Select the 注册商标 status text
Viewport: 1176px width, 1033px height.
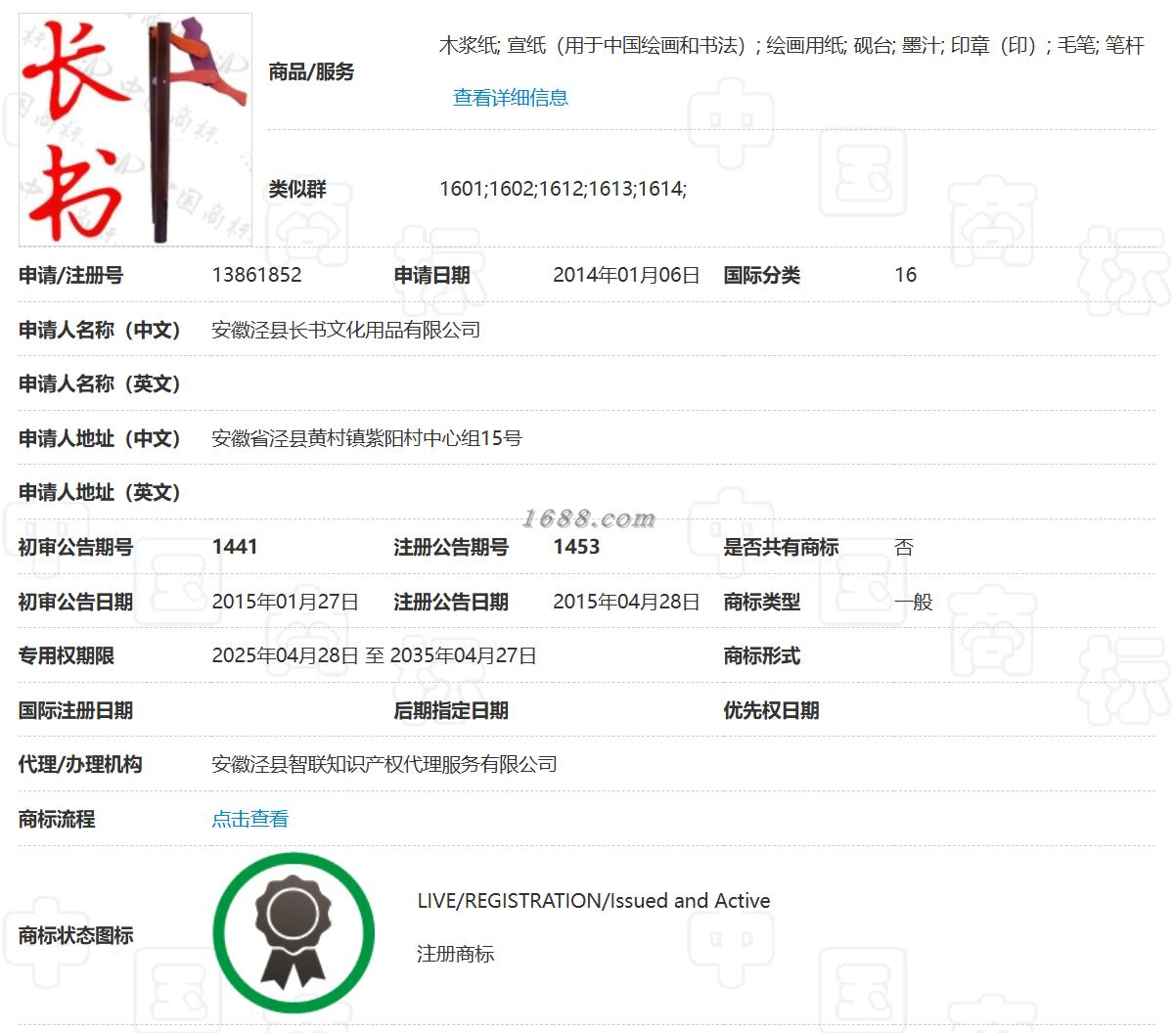[456, 954]
